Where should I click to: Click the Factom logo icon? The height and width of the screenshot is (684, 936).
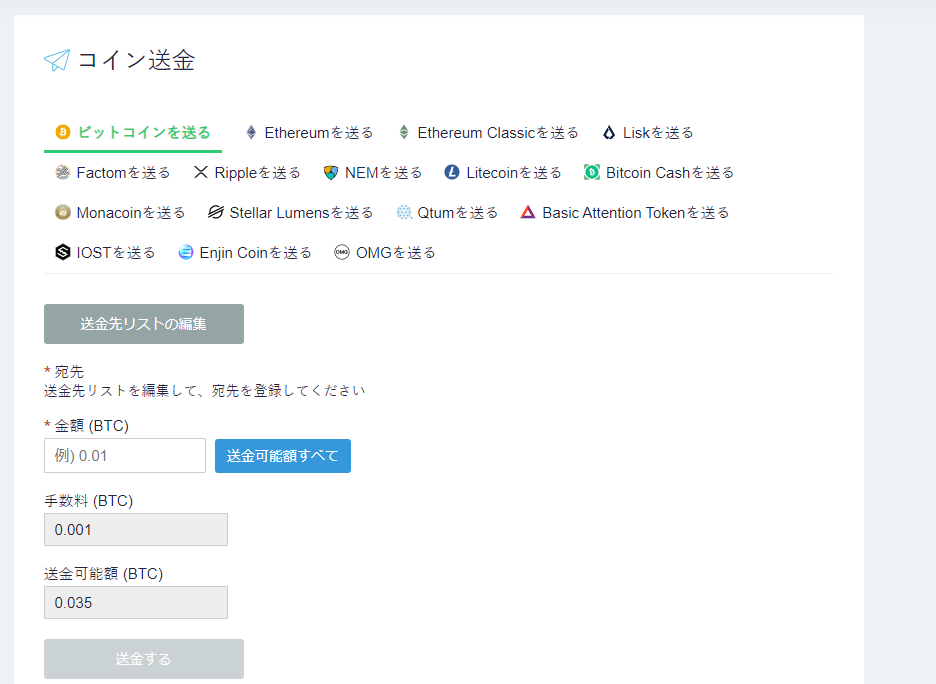[63, 172]
